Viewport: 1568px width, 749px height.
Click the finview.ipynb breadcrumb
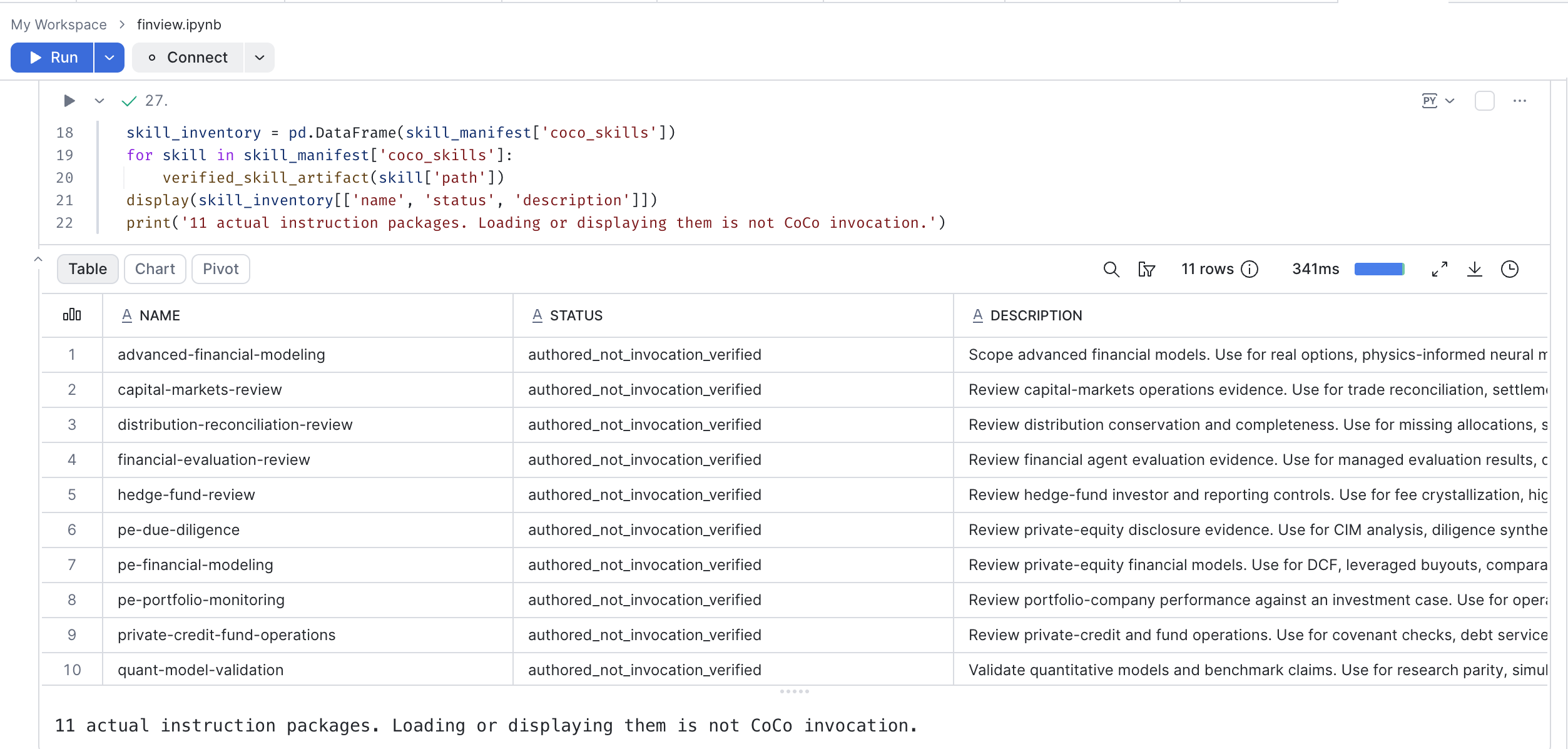[x=179, y=24]
